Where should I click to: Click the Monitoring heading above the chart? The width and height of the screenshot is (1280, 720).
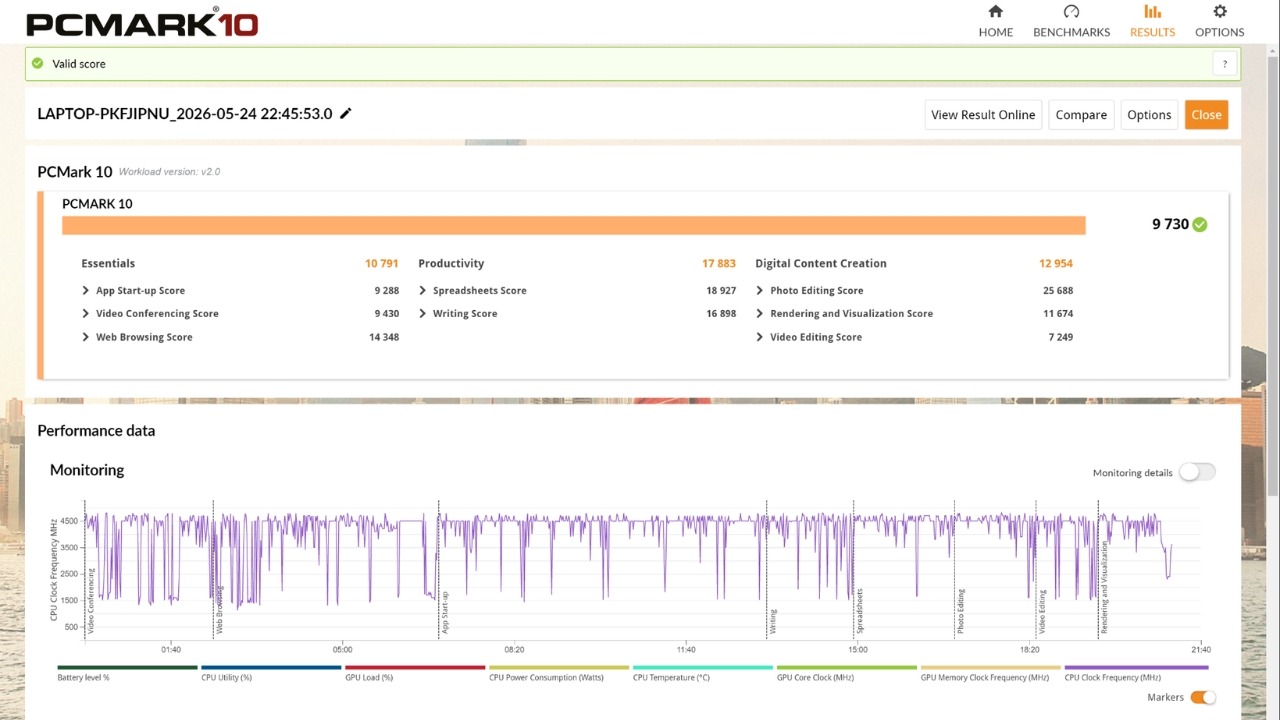coord(87,470)
